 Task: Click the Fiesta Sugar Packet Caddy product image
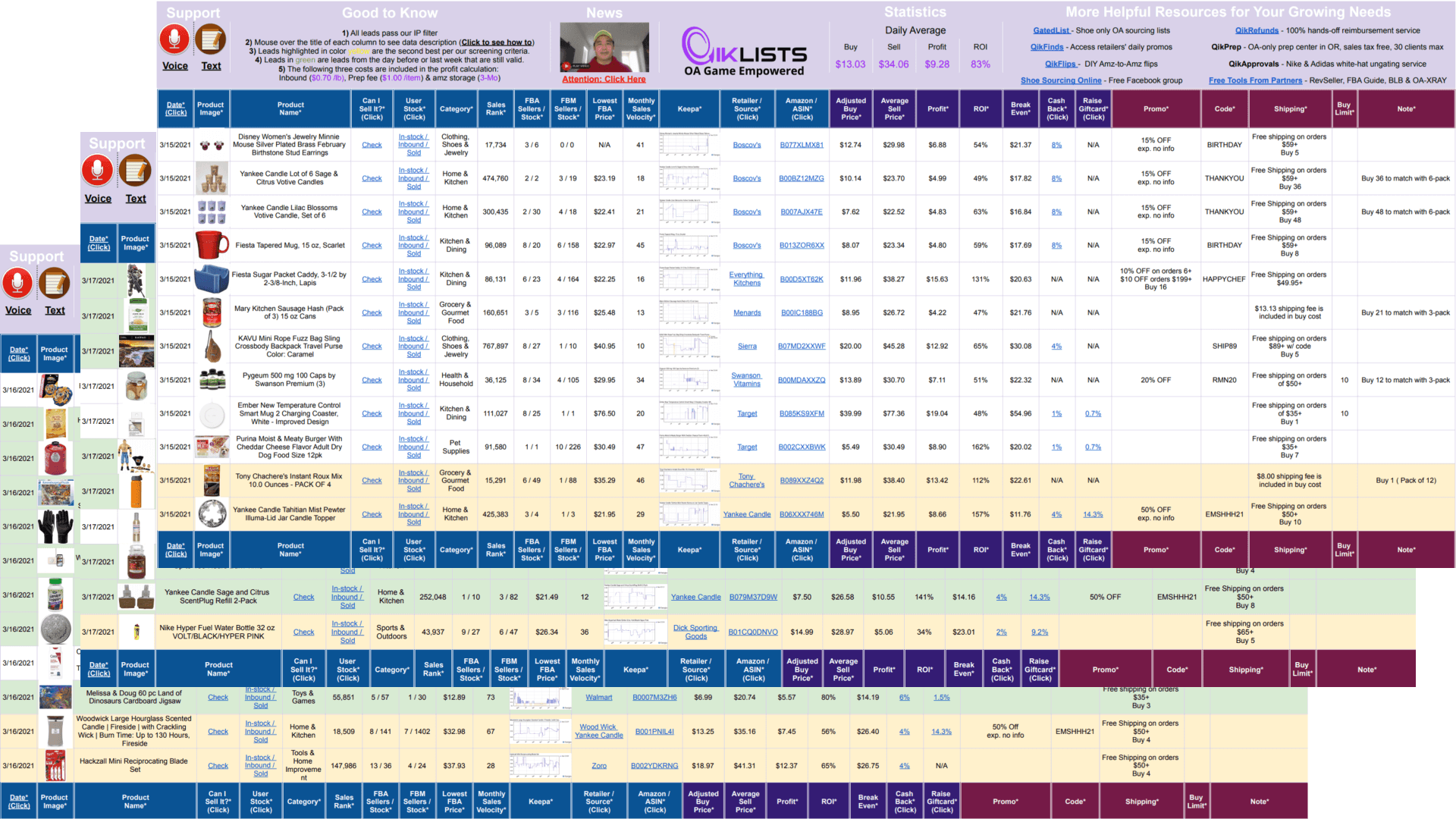[x=212, y=279]
